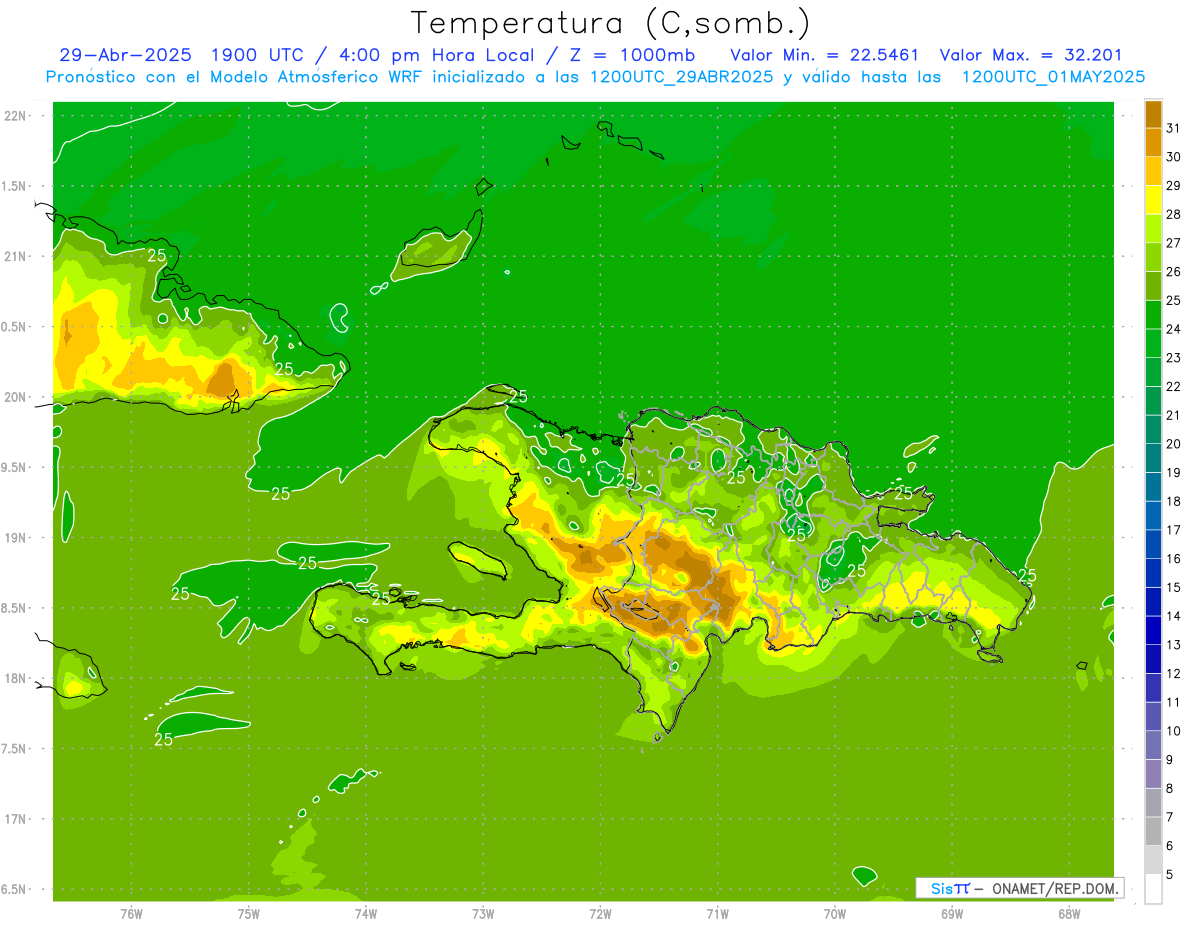Click the "70W" longitude label
The height and width of the screenshot is (927, 1200).
pyautogui.click(x=835, y=913)
